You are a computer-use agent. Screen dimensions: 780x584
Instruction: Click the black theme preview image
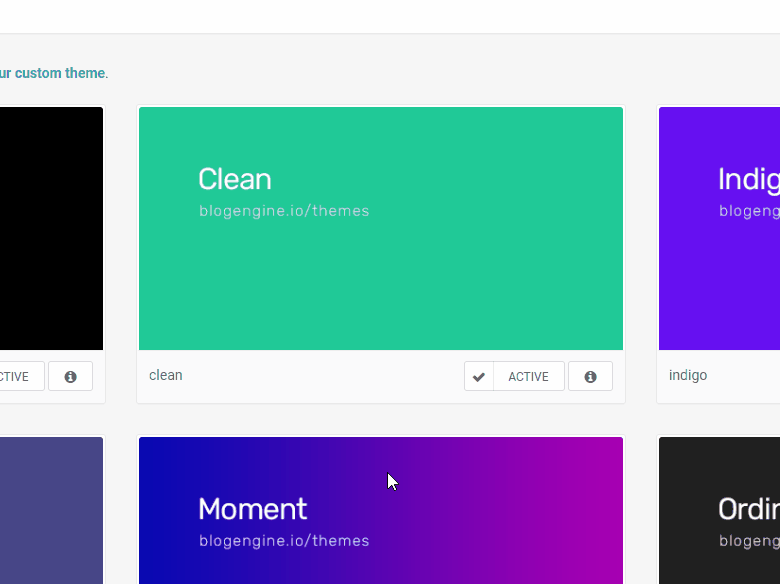(x=51, y=228)
